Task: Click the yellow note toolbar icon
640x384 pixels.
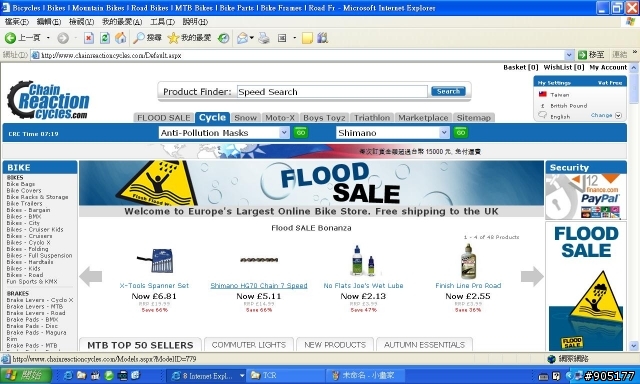Action: 307,38
